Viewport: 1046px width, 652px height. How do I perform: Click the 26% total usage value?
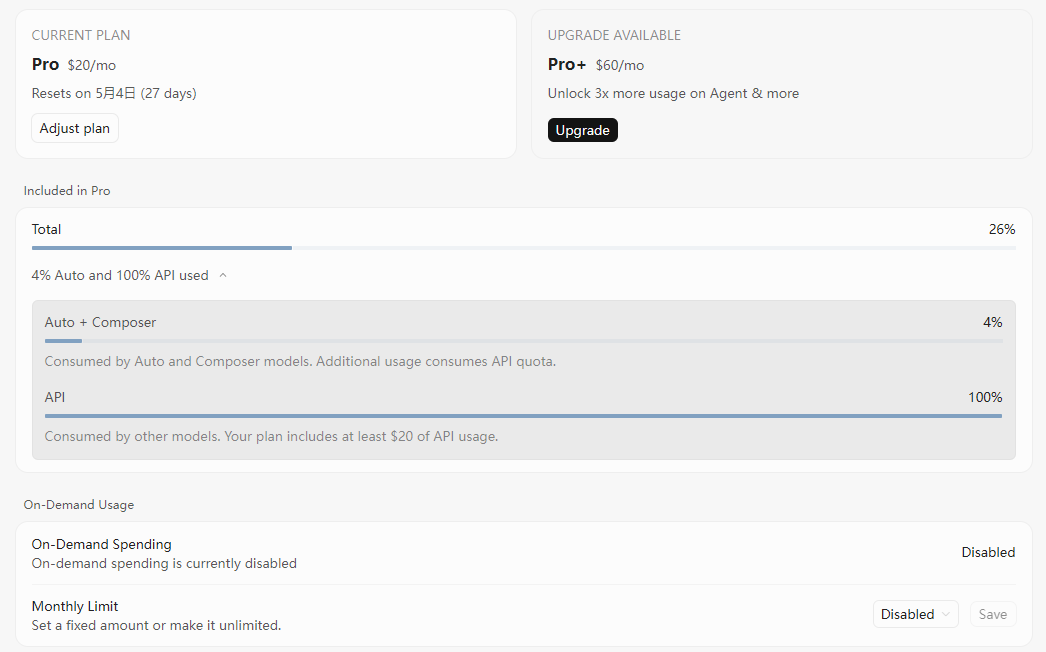pyautogui.click(x=1001, y=229)
